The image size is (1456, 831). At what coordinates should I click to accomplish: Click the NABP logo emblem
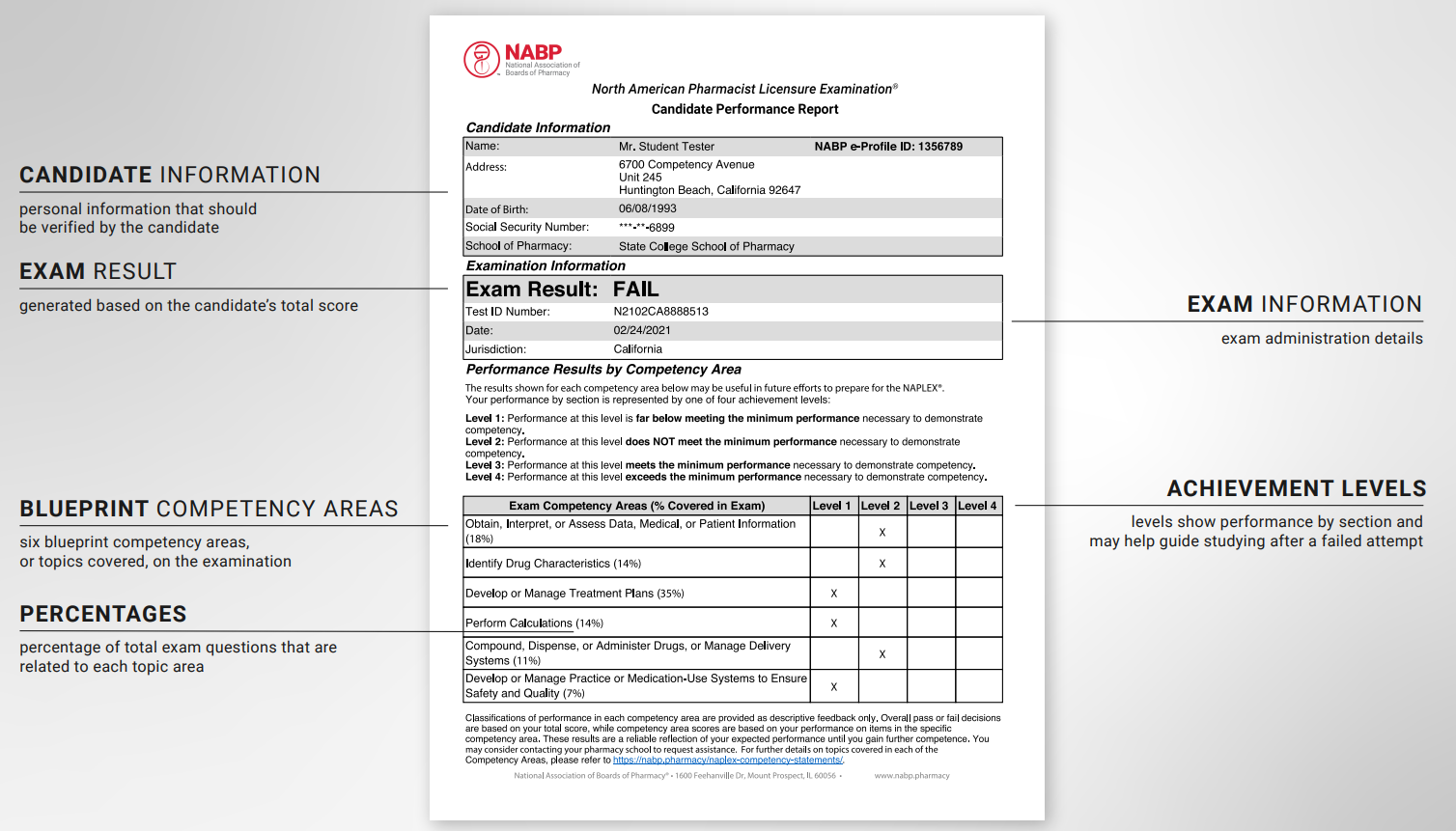481,59
